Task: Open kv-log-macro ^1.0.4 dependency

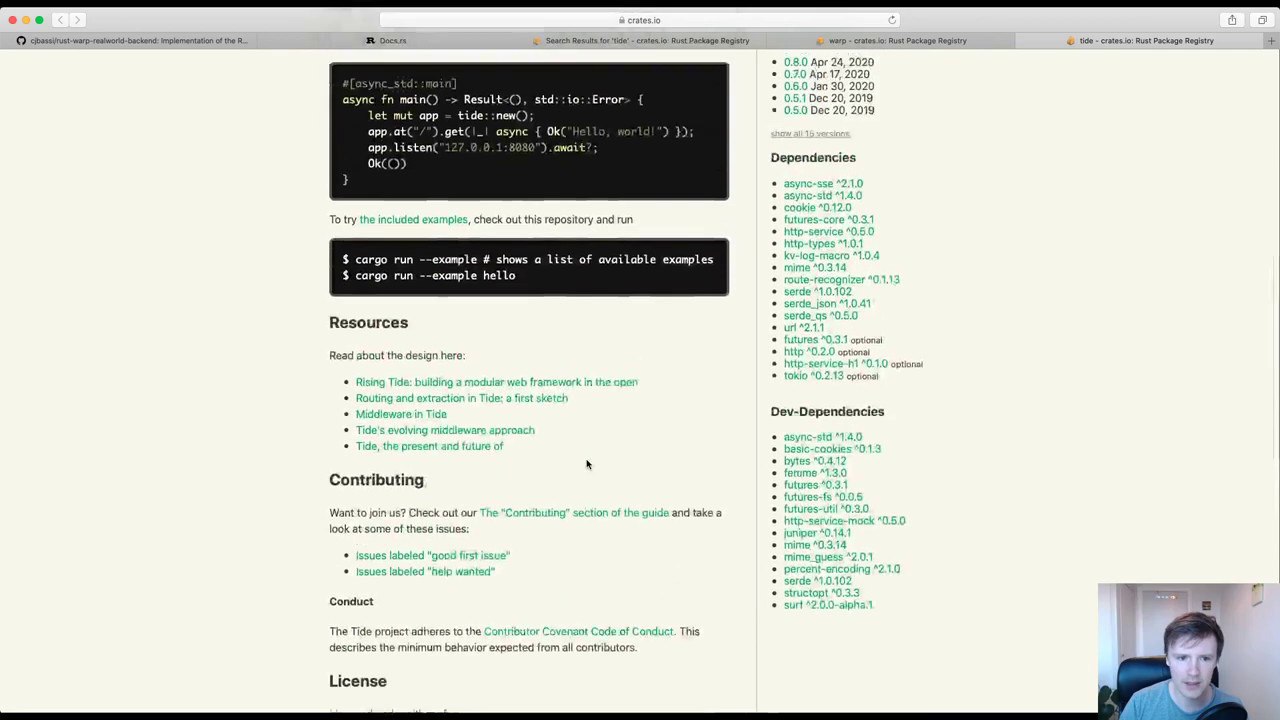Action: tap(831, 256)
